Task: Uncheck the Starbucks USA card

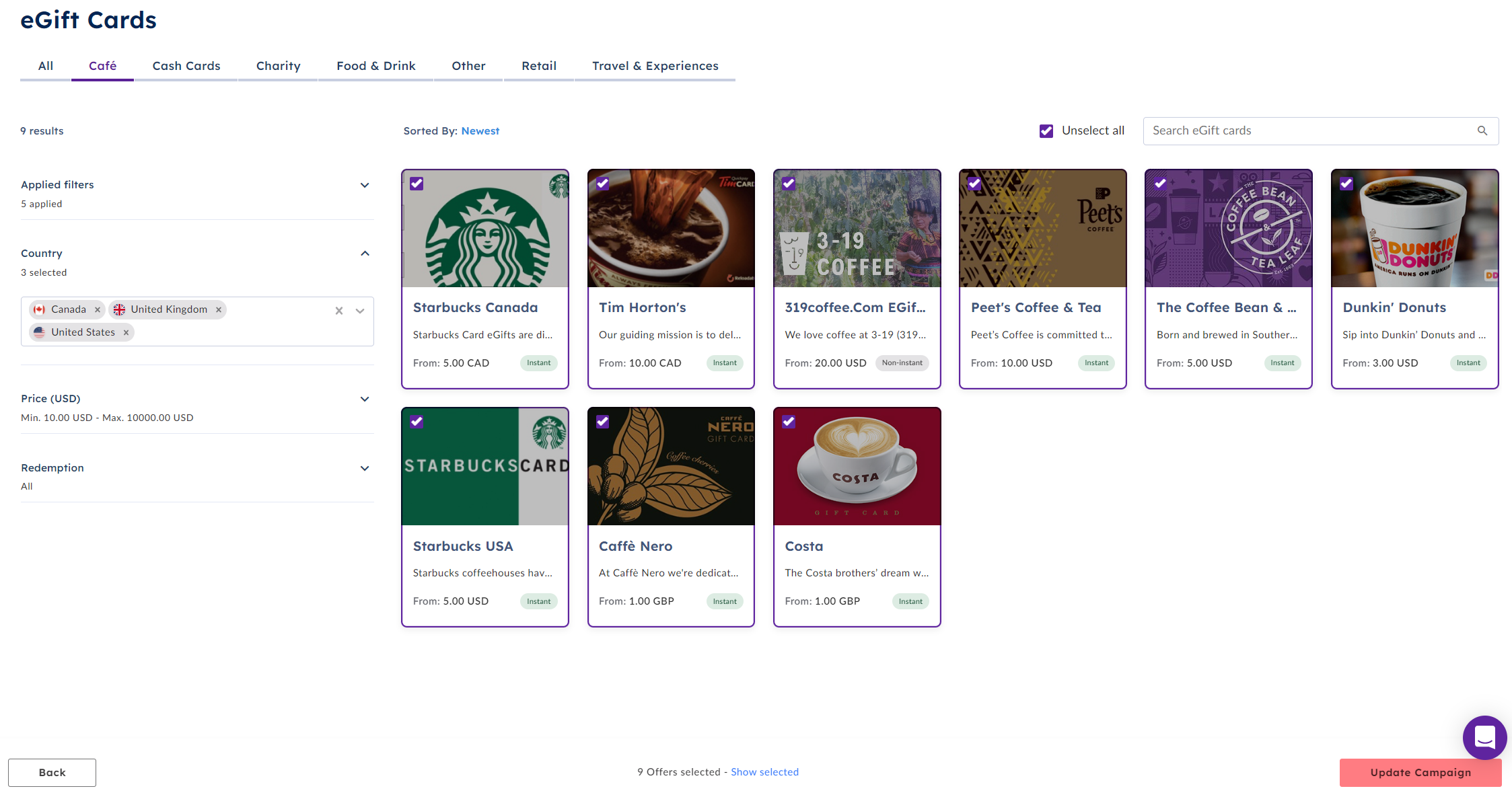Action: 417,422
